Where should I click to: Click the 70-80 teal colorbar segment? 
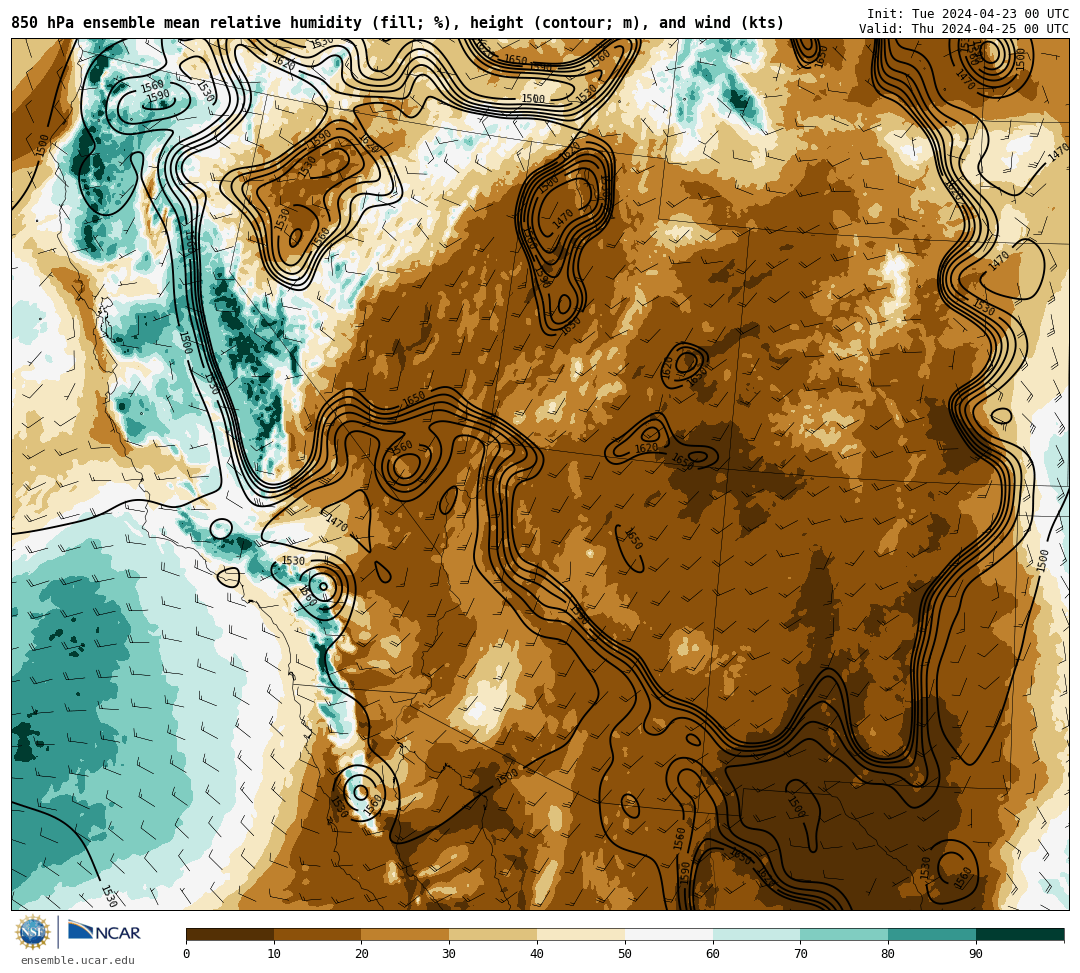coord(844,934)
